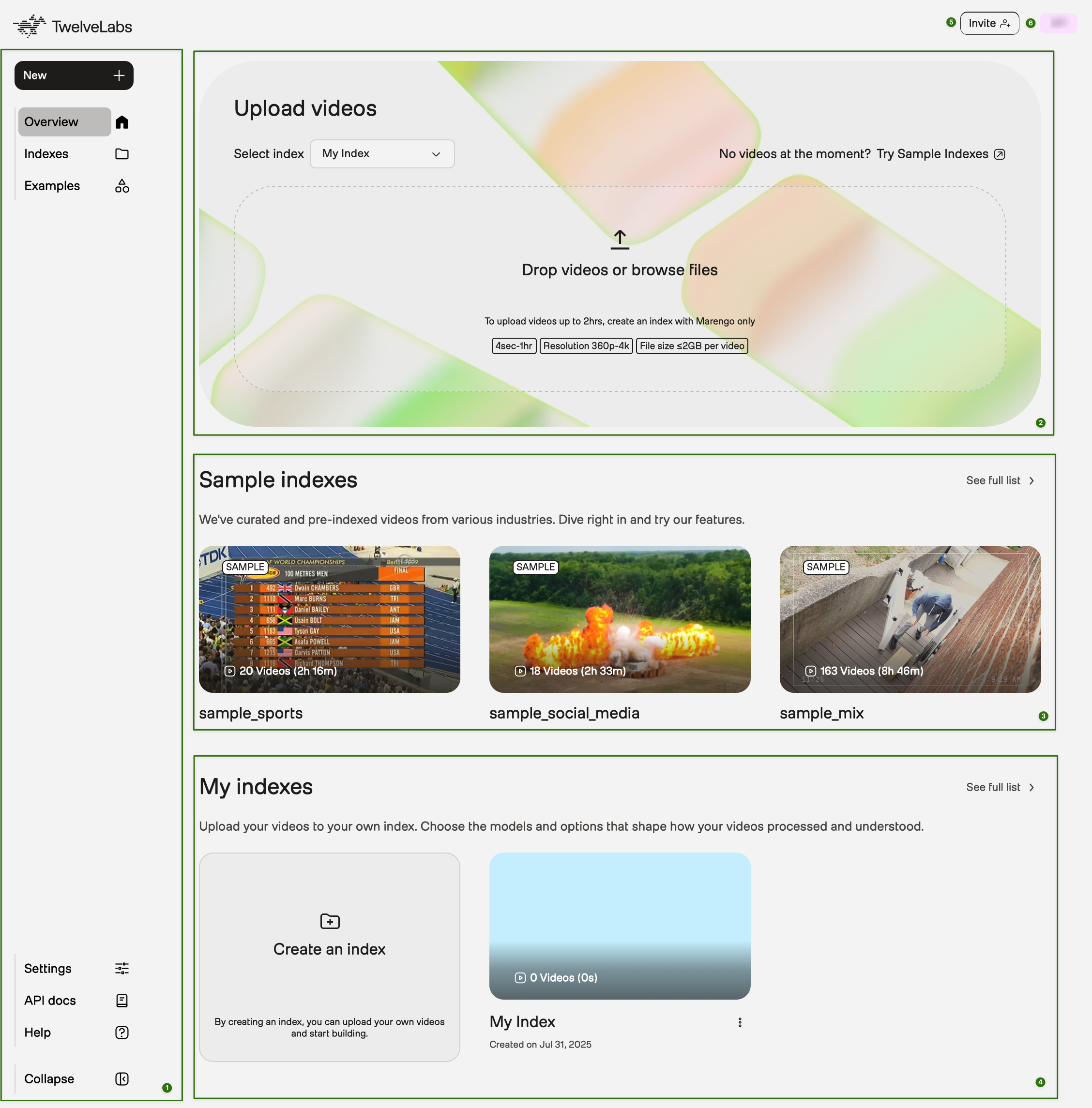Open the Select index dropdown

point(382,153)
